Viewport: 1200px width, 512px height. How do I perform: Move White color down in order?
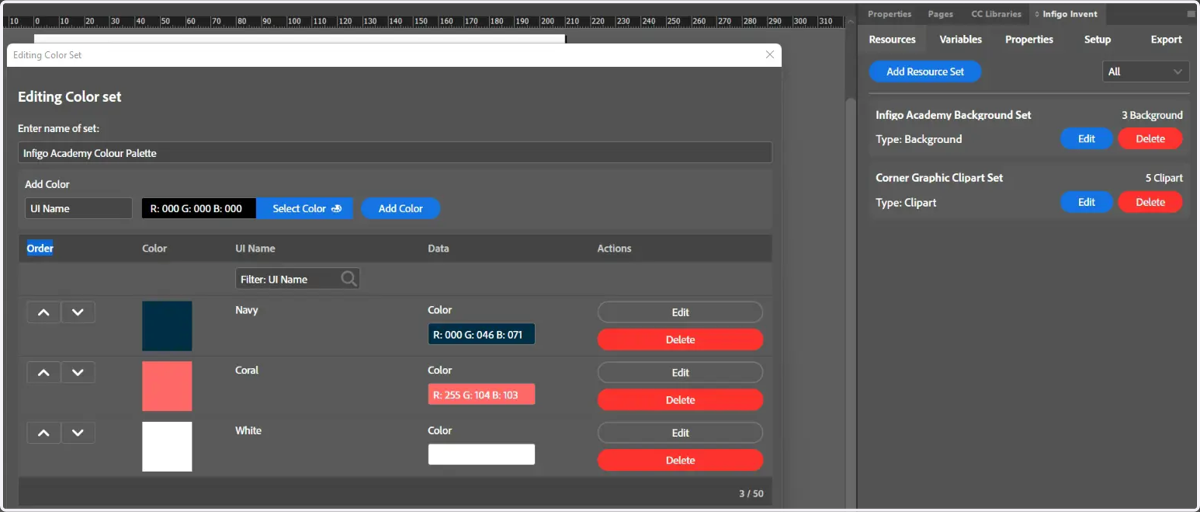coord(78,433)
